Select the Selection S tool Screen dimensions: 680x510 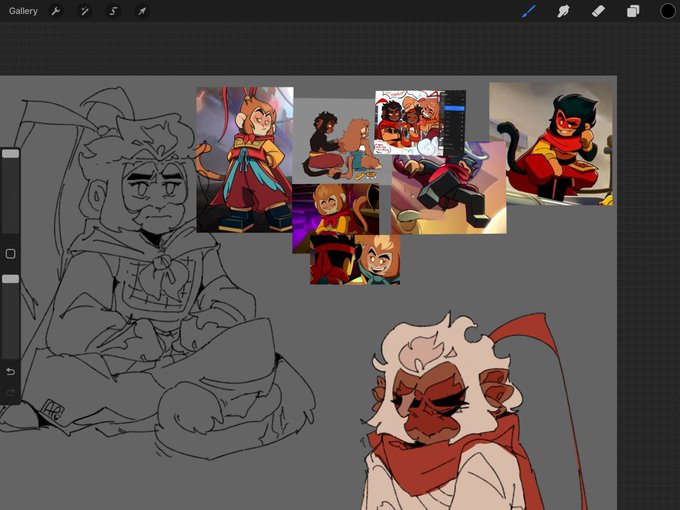113,11
